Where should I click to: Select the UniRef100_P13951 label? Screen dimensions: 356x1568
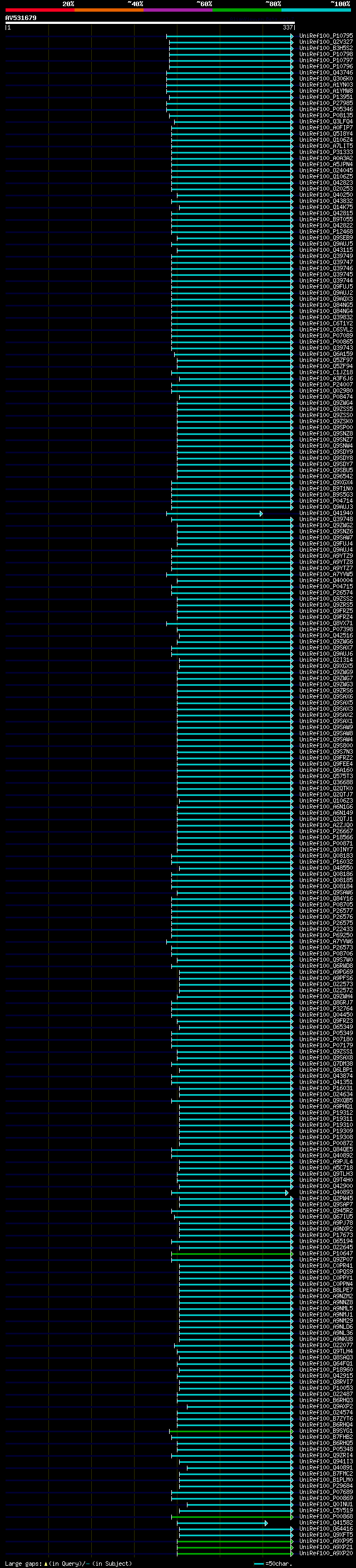click(x=325, y=97)
